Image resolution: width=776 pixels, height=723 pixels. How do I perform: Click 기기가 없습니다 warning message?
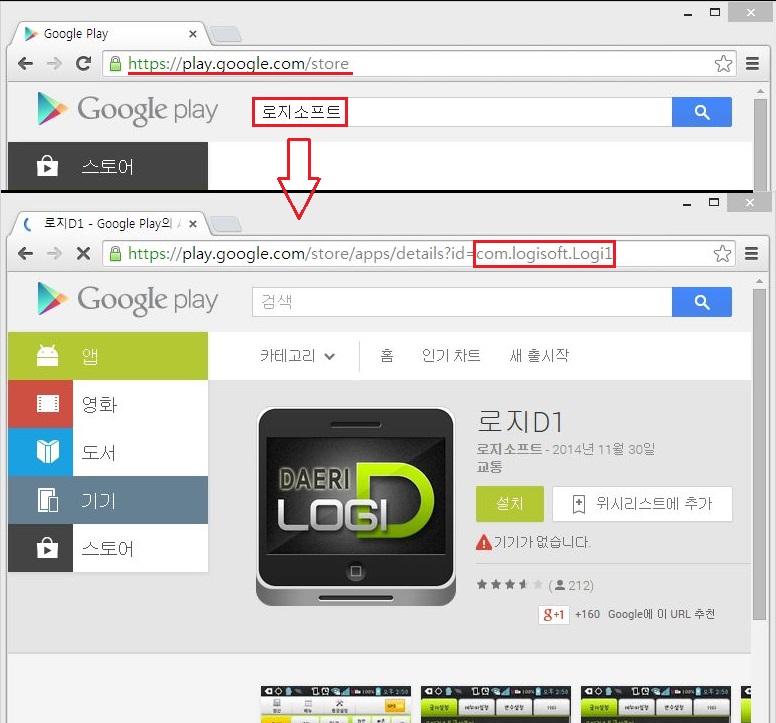coord(533,542)
